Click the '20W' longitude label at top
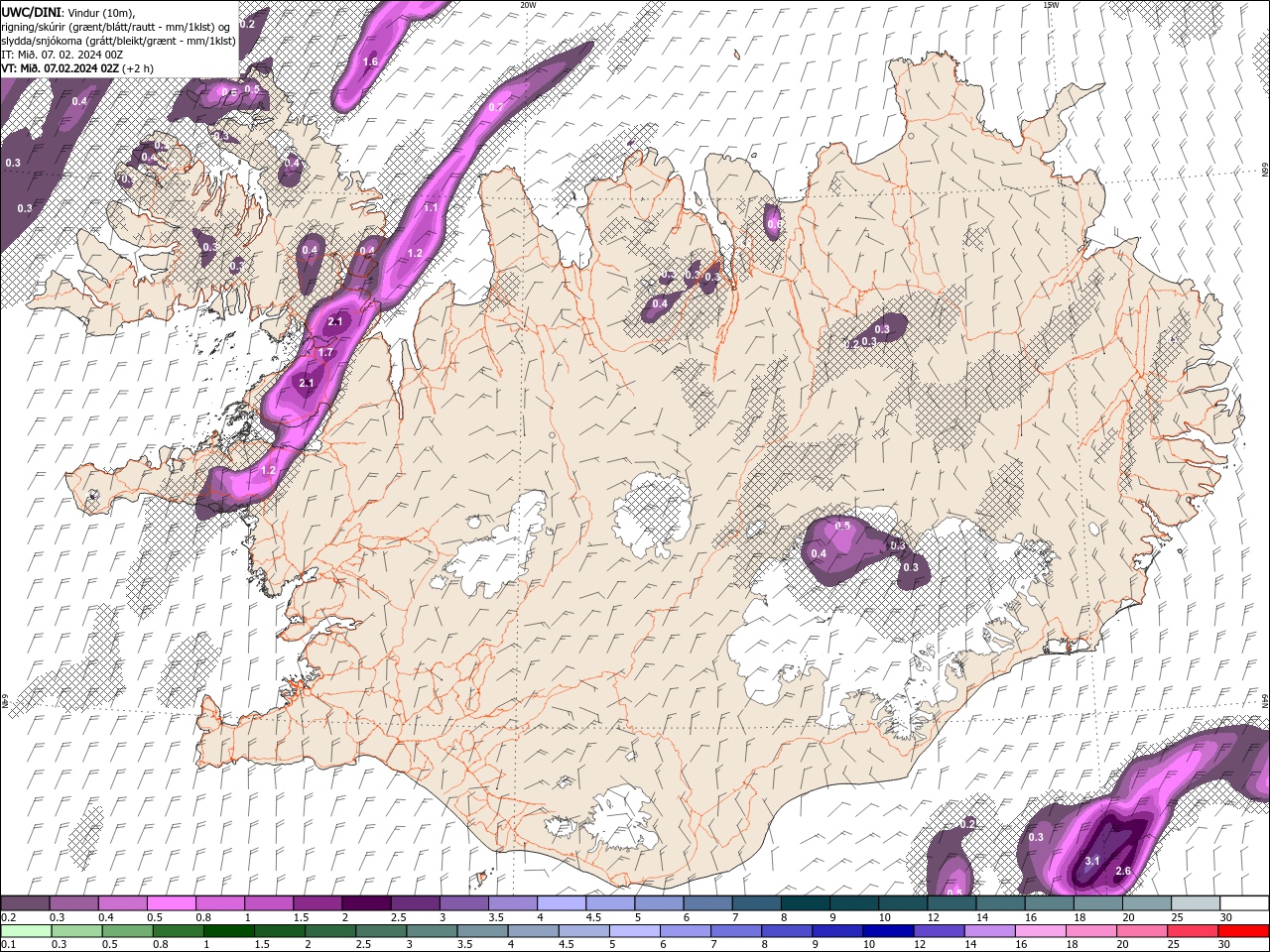This screenshot has width=1270, height=952. (528, 5)
